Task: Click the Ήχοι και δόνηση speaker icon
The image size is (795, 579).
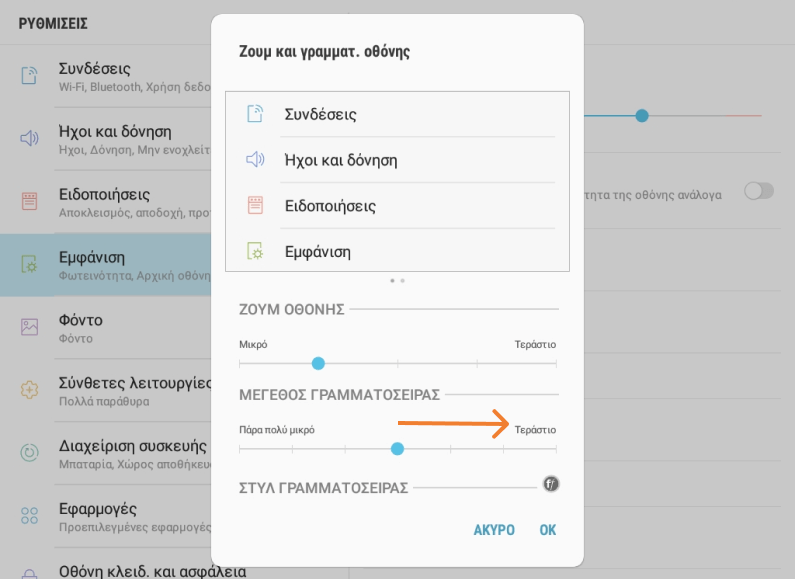Action: (x=30, y=138)
